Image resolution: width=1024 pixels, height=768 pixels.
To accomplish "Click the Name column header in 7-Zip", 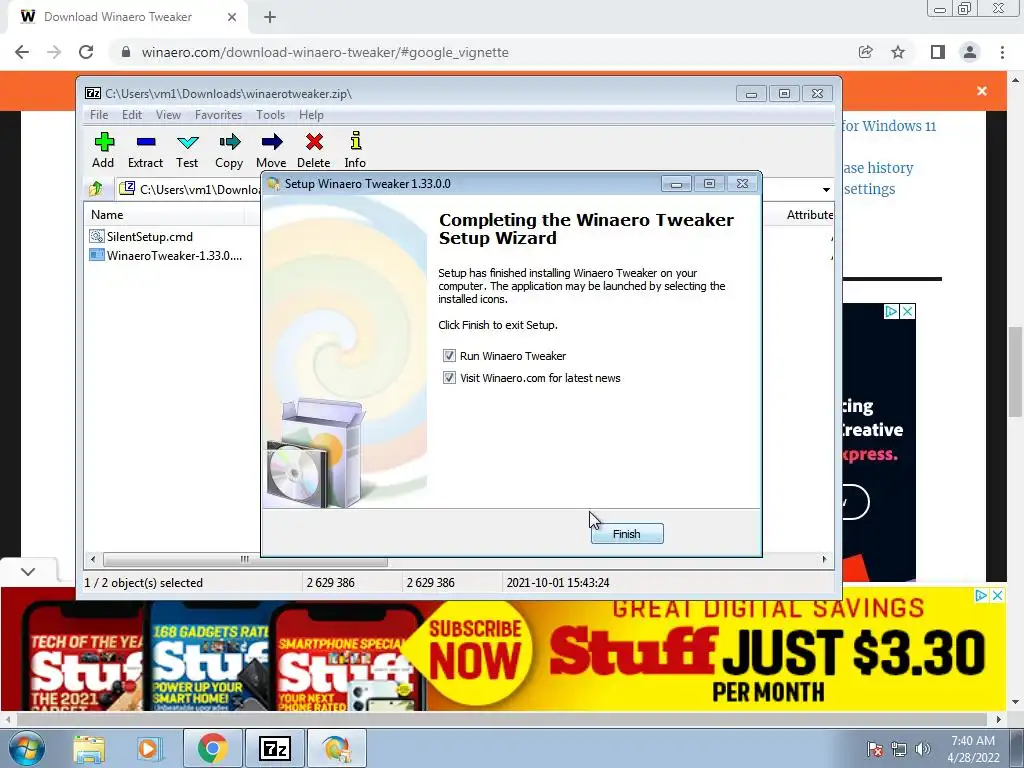I will (164, 215).
